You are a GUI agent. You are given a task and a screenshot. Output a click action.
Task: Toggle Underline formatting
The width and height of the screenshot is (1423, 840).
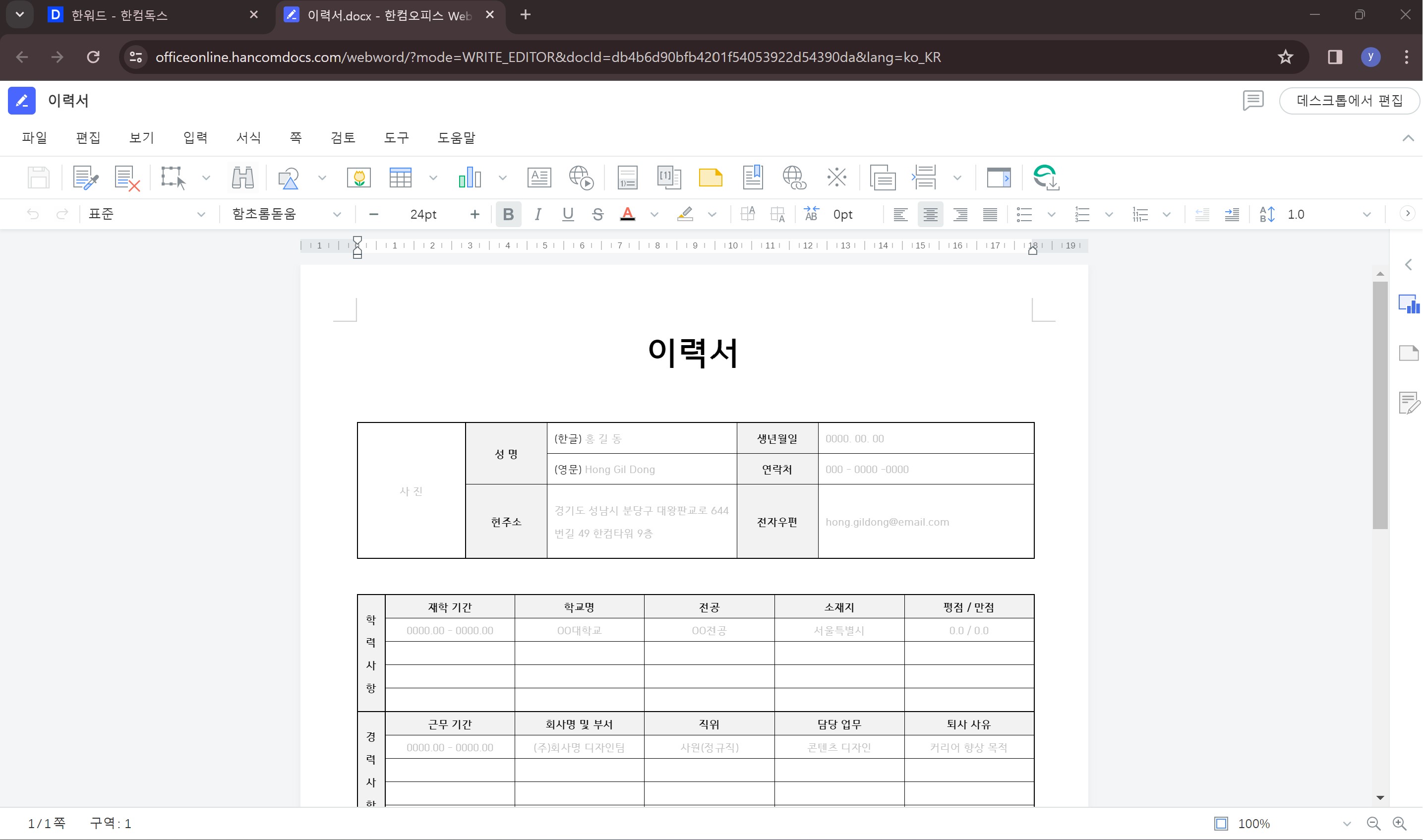pyautogui.click(x=568, y=215)
